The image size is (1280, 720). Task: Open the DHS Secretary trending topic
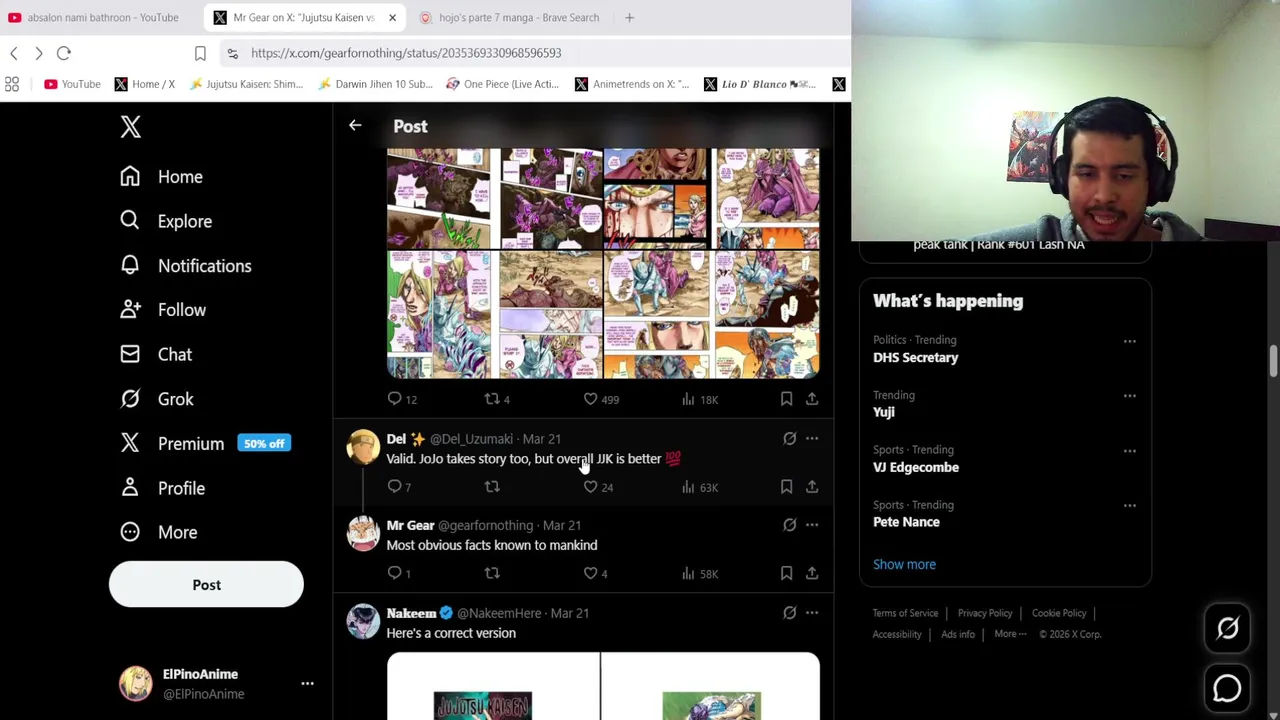(915, 358)
